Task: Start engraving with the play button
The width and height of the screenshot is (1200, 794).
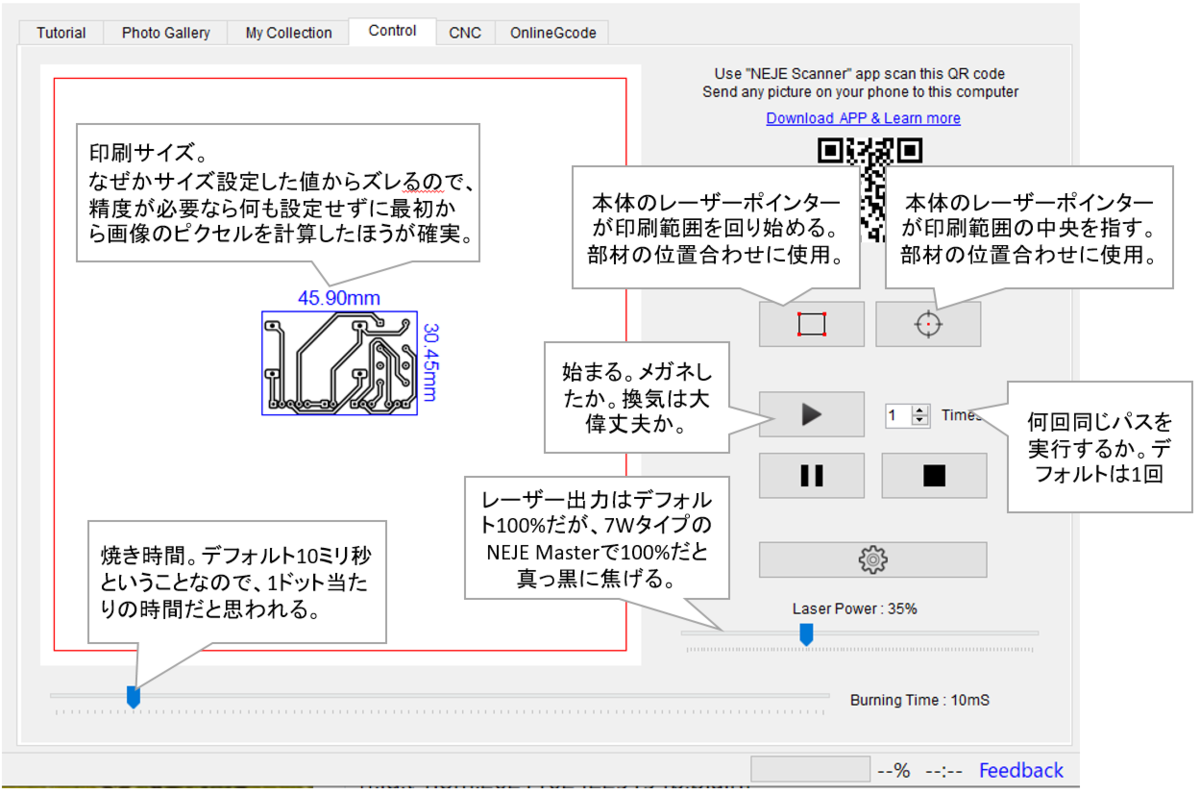Action: pos(811,414)
